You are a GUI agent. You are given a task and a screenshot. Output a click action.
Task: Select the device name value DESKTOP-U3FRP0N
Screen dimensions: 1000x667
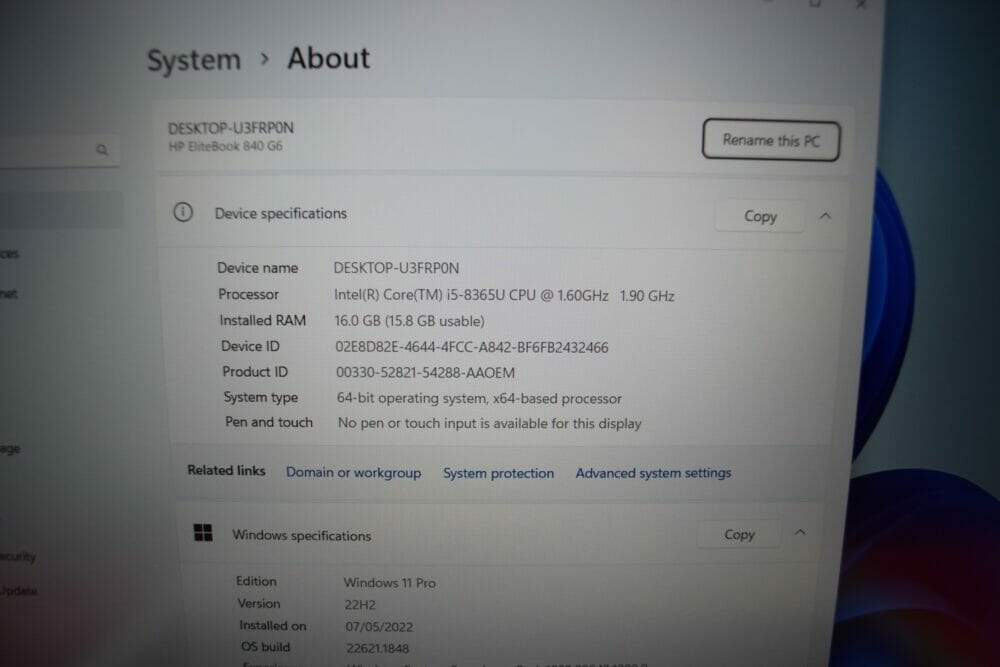point(396,268)
